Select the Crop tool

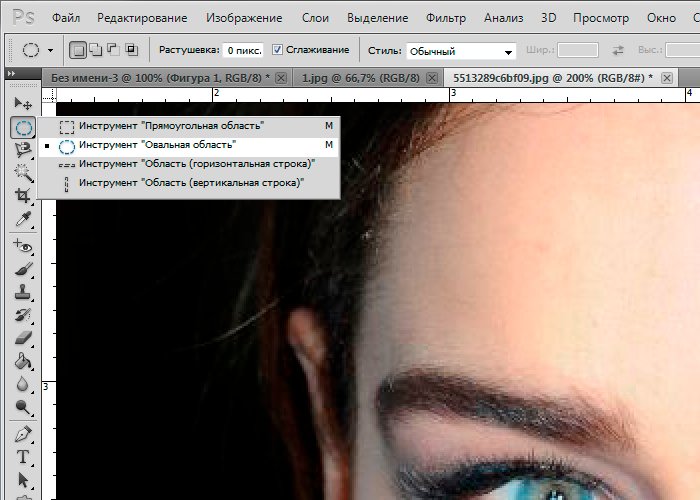tap(23, 196)
